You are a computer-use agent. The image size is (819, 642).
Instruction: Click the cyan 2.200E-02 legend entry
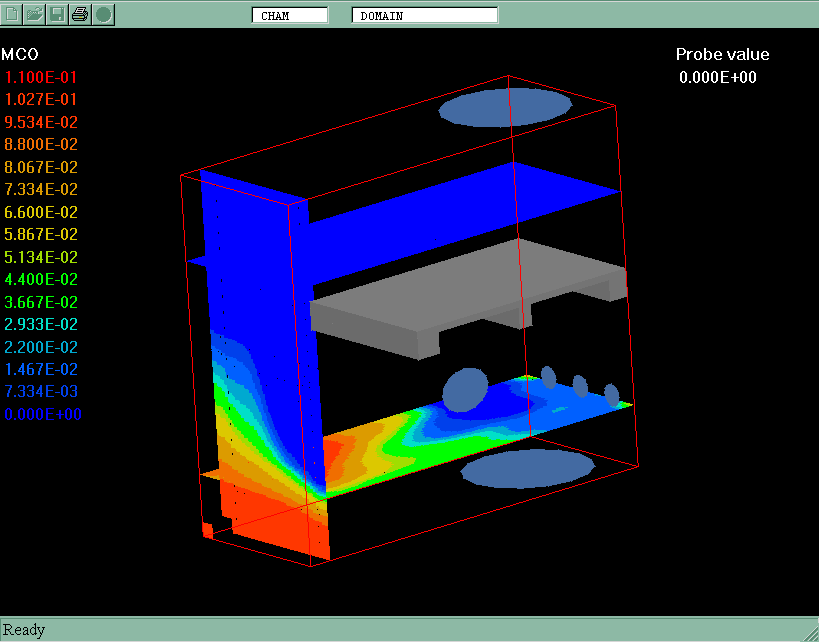coord(41,347)
